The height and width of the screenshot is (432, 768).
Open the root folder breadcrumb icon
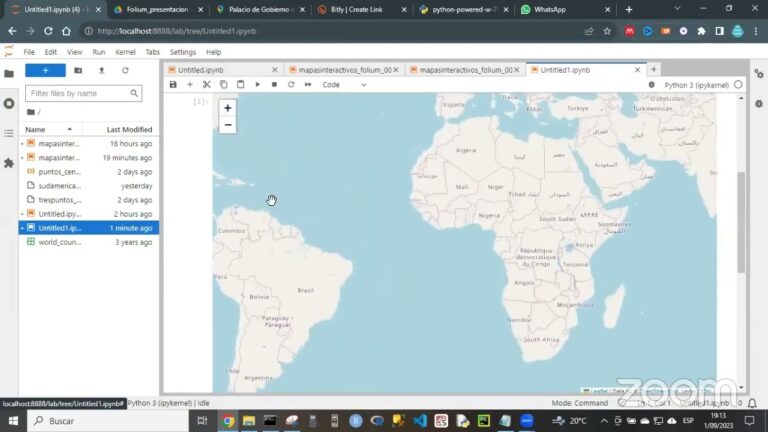[31, 112]
